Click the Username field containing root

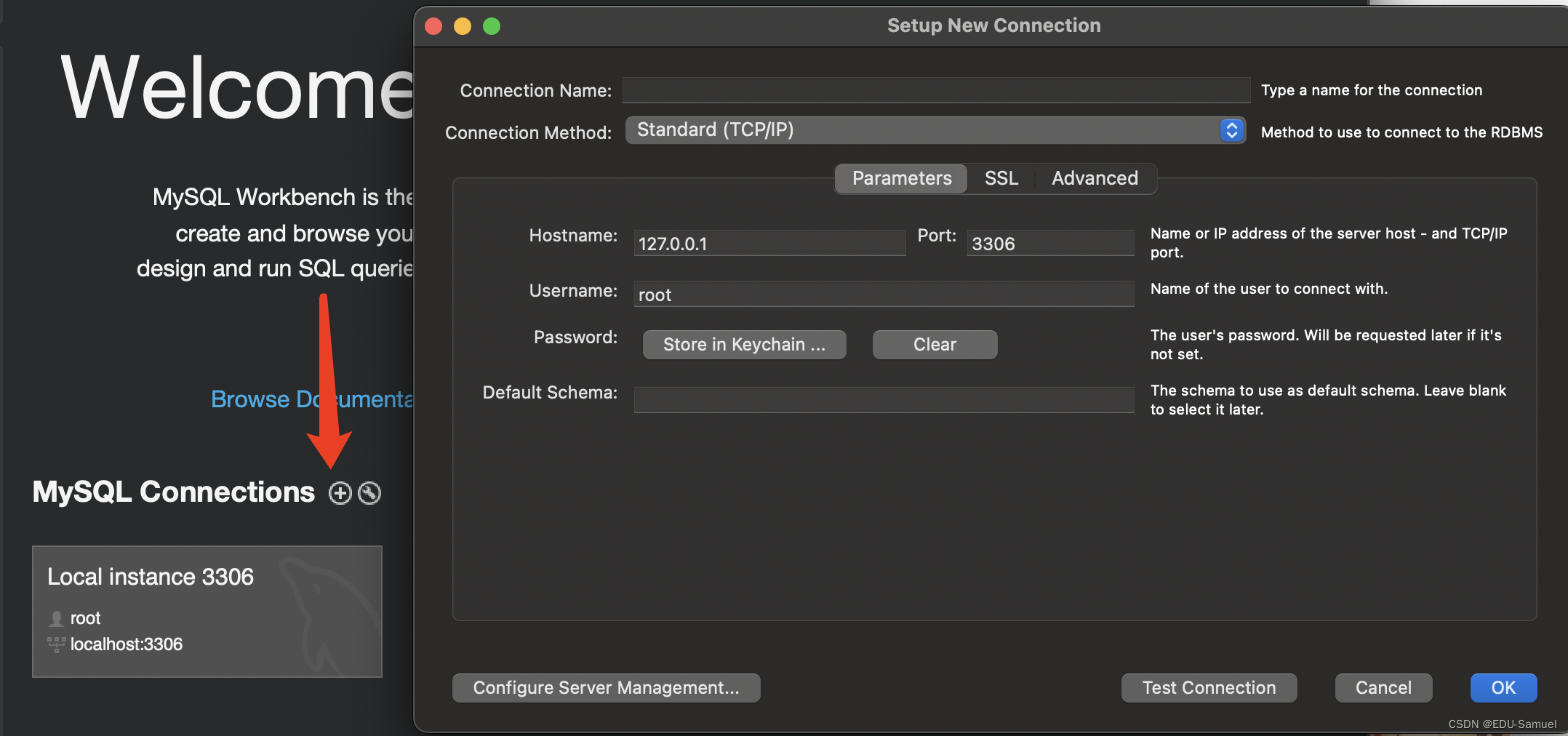pyautogui.click(x=884, y=294)
